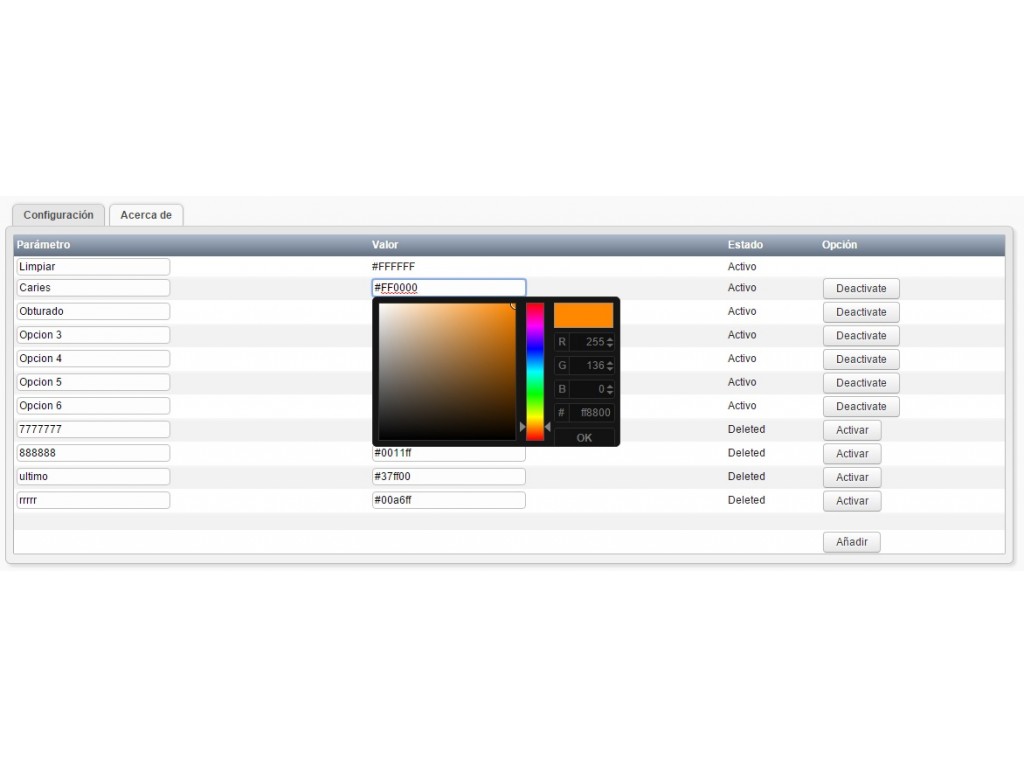1024x768 pixels.
Task: Click the Parámetro column header
Action: pyautogui.click(x=43, y=244)
